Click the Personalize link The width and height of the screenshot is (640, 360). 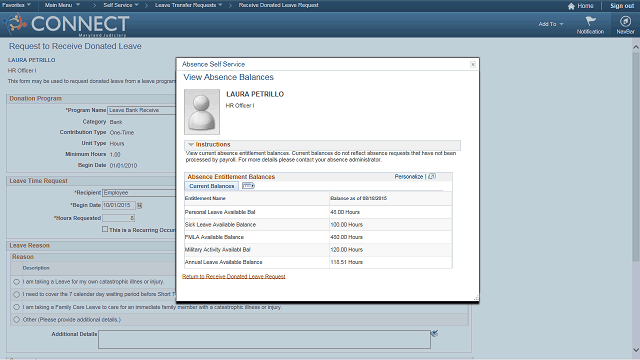[409, 177]
